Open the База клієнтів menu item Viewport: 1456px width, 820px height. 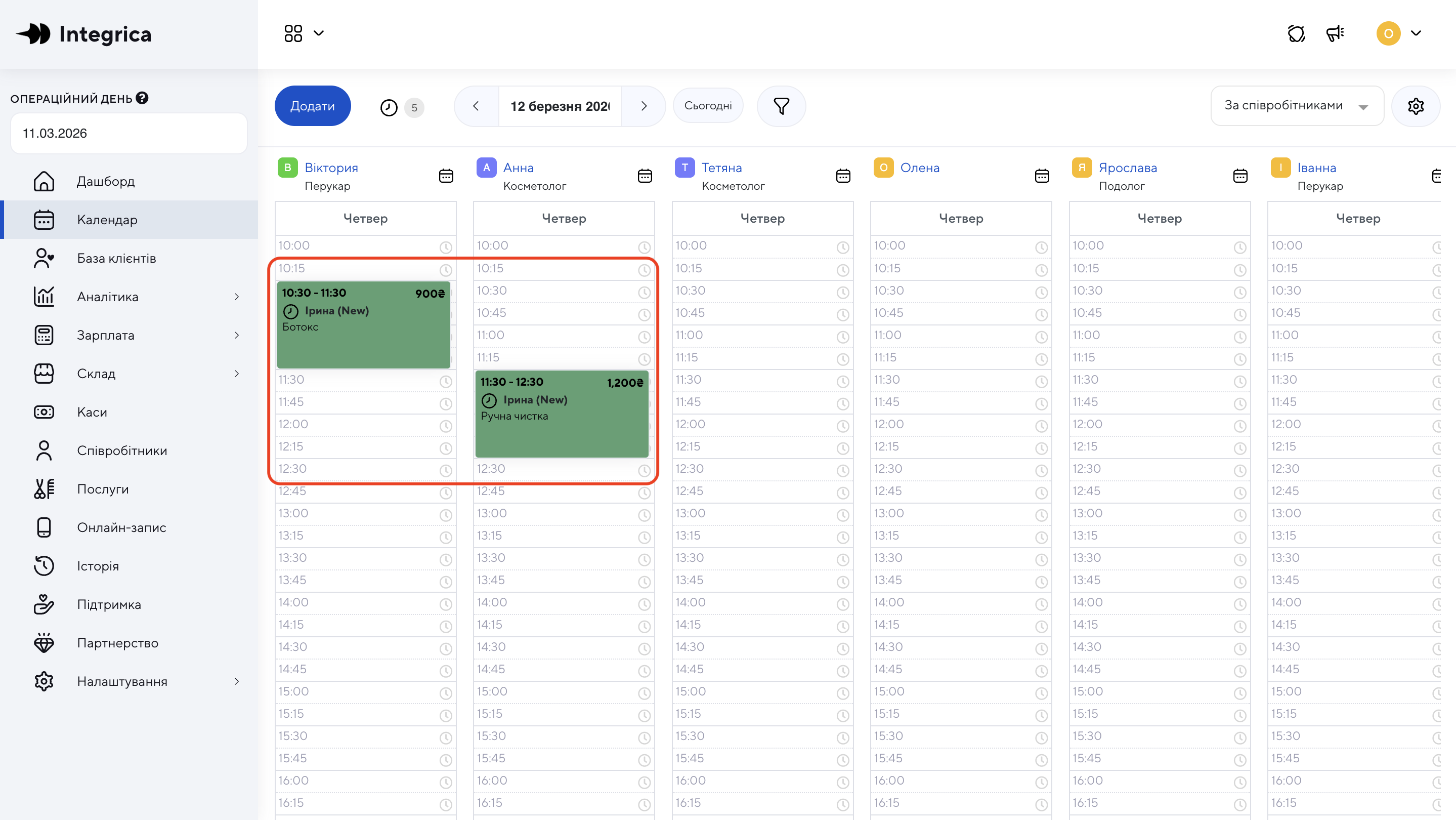pos(116,258)
